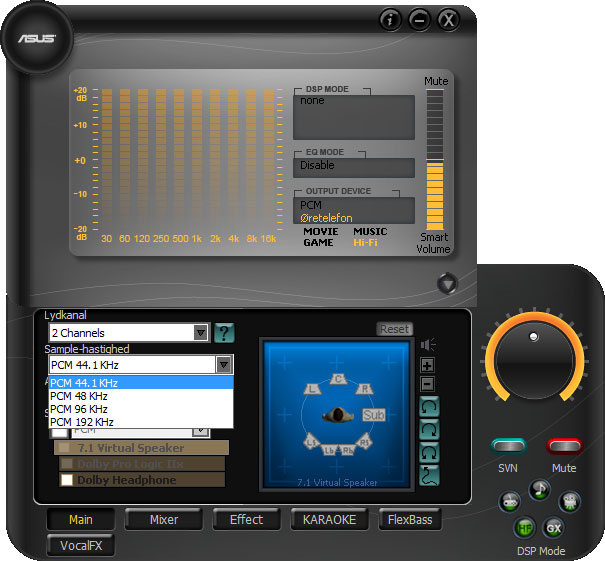Click the third rotate arrow icon
Screen dimensions: 605x561
(x=429, y=452)
